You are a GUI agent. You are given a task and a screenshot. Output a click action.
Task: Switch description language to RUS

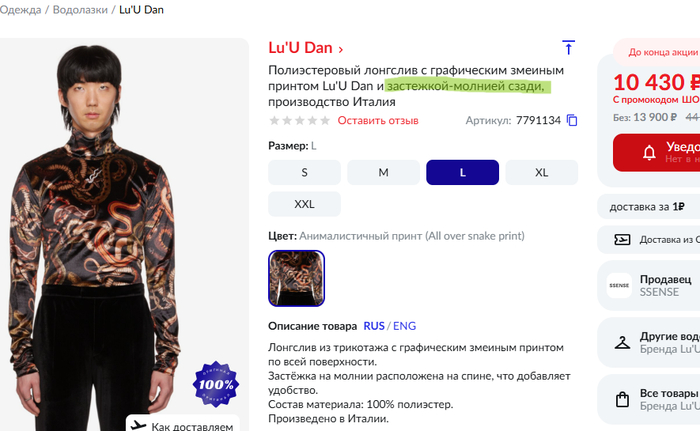pyautogui.click(x=374, y=326)
